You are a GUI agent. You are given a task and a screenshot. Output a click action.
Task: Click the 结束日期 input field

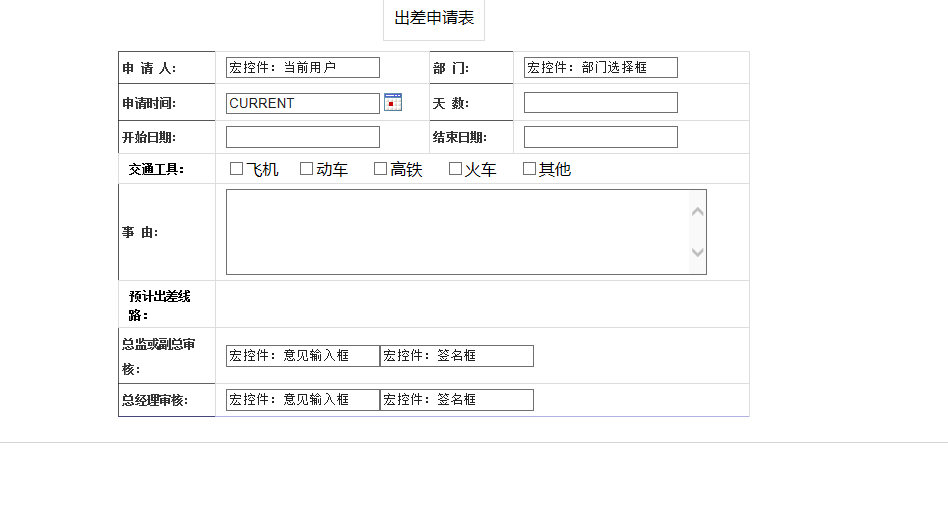click(601, 137)
